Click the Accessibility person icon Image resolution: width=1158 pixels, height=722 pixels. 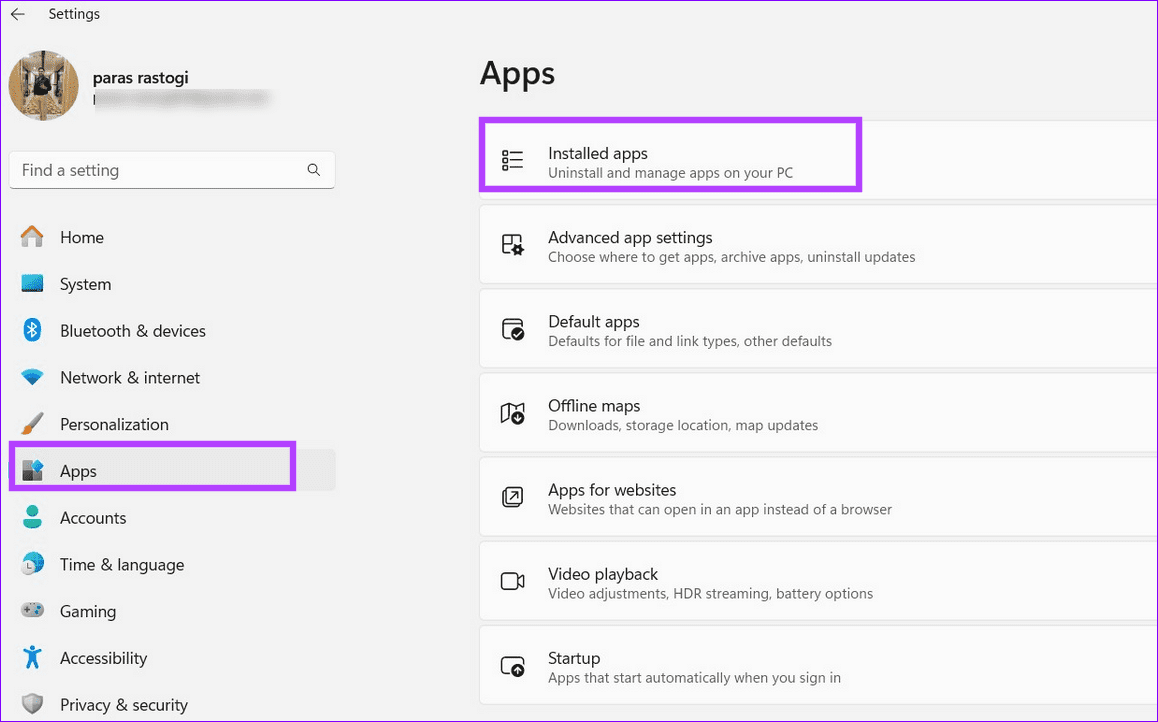(31, 658)
